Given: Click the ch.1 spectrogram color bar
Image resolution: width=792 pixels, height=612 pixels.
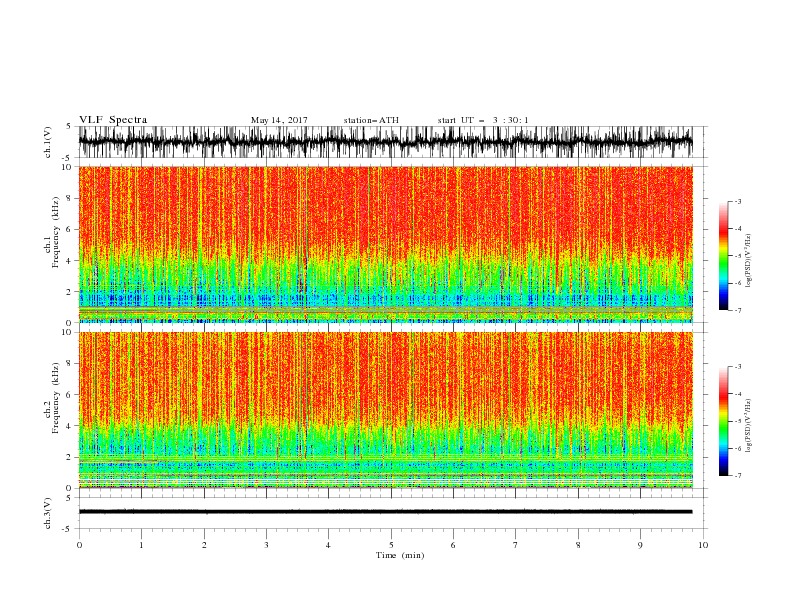Looking at the screenshot, I should pyautogui.click(x=724, y=256).
